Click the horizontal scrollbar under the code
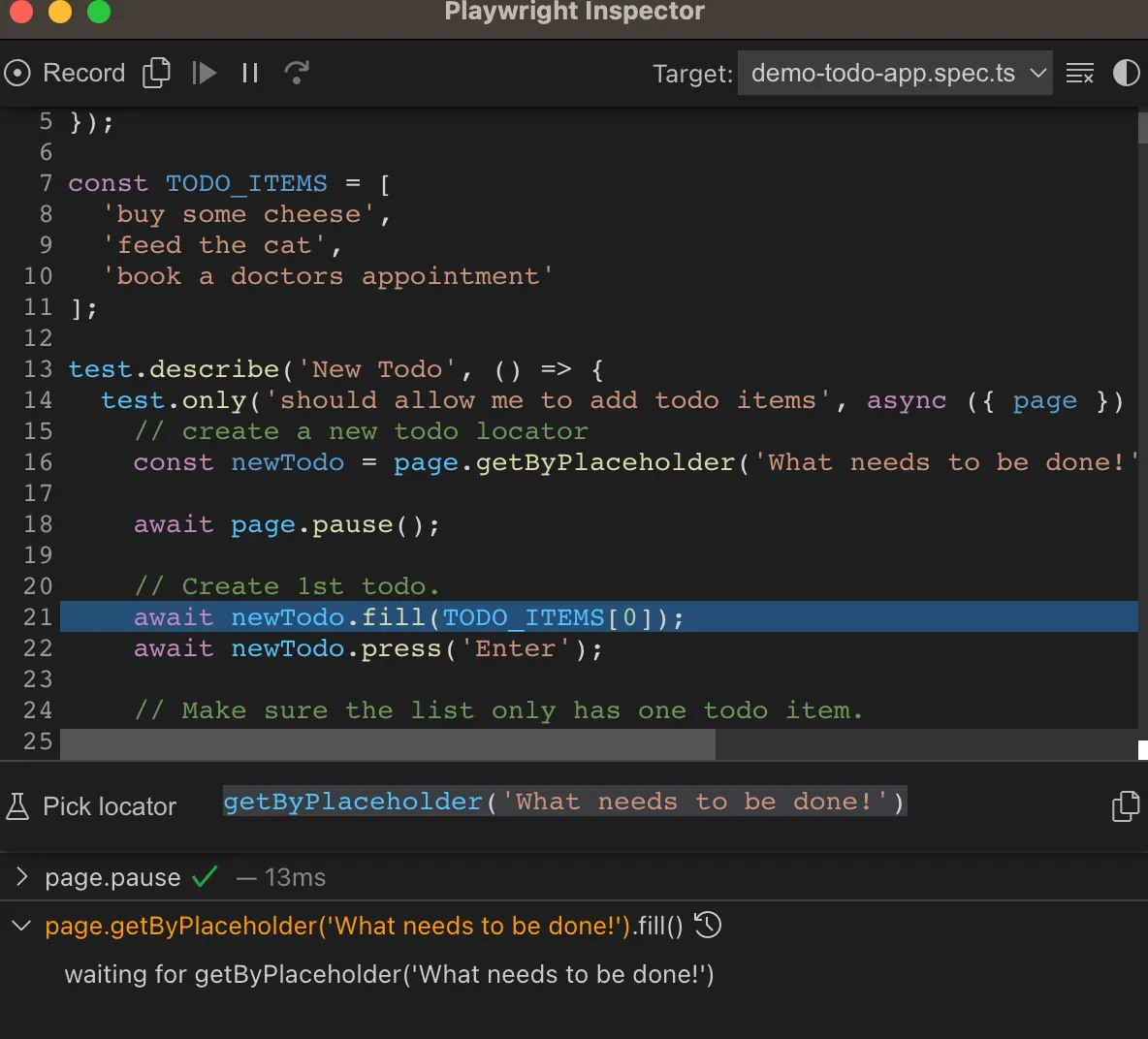Viewport: 1148px width, 1039px height. 387,745
